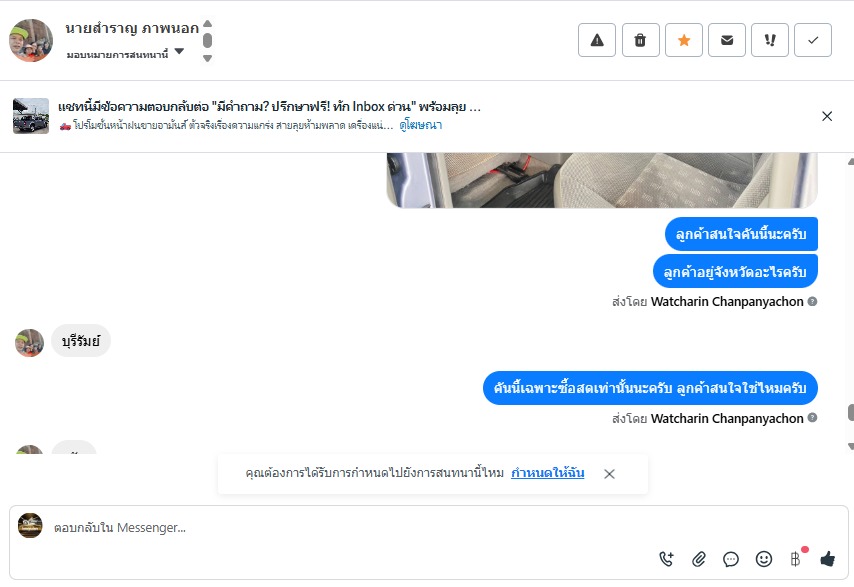
Task: Mark conversation done with checkmark button
Action: (813, 40)
